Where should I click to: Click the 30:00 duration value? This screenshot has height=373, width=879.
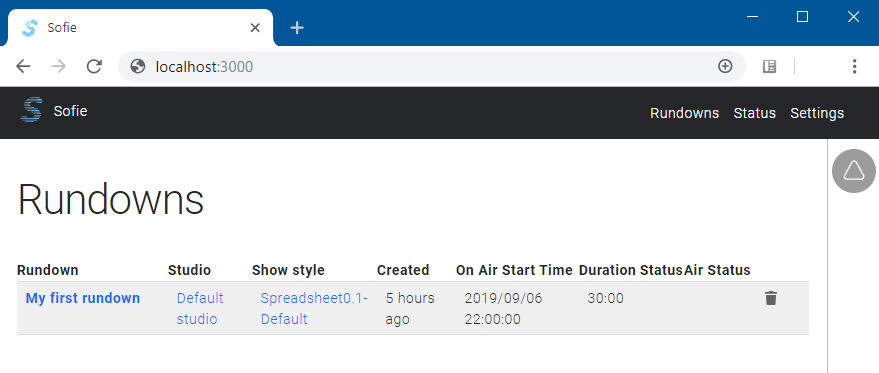click(x=605, y=298)
